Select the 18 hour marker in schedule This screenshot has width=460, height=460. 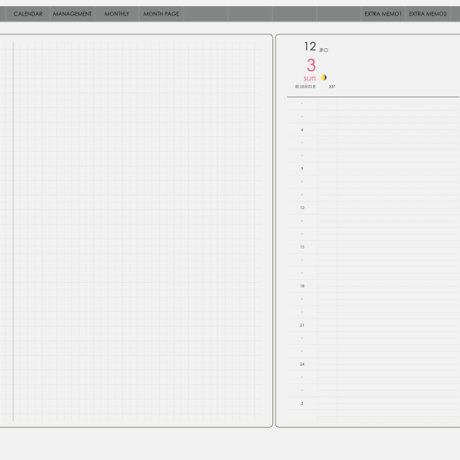click(x=302, y=286)
